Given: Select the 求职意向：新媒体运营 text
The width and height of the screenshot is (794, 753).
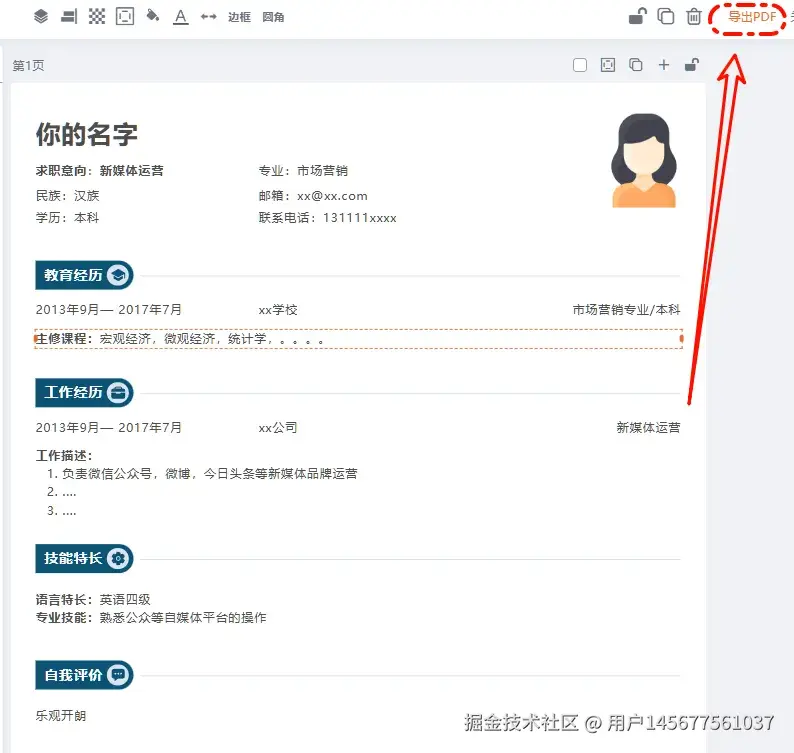Looking at the screenshot, I should (99, 171).
